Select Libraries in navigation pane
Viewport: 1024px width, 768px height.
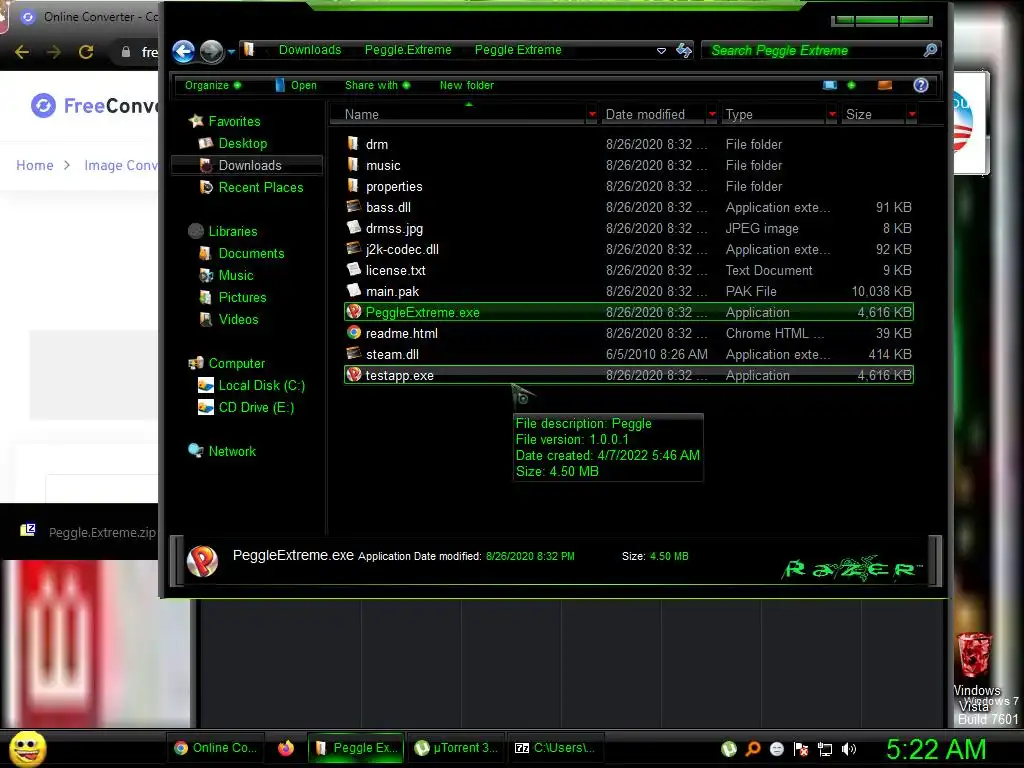point(232,231)
